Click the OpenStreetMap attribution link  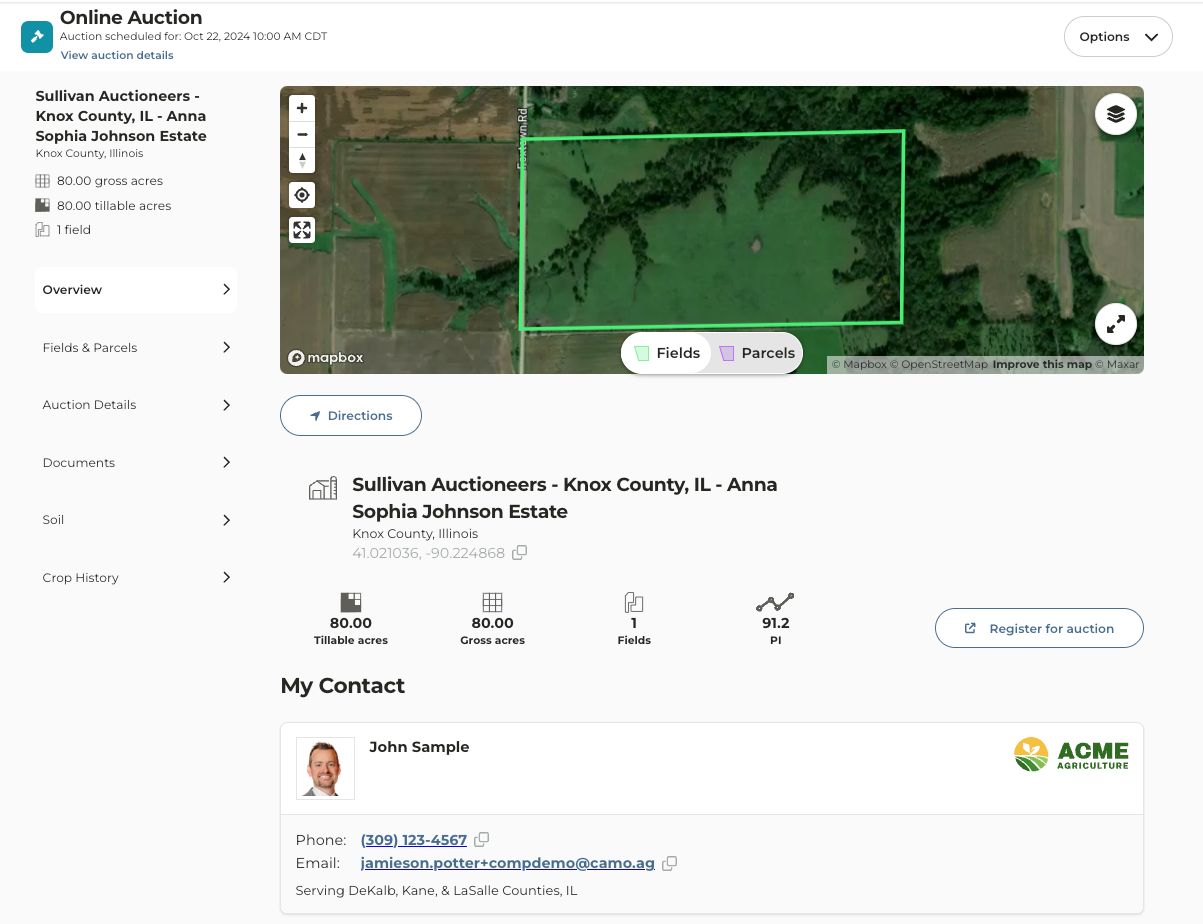tap(939, 364)
